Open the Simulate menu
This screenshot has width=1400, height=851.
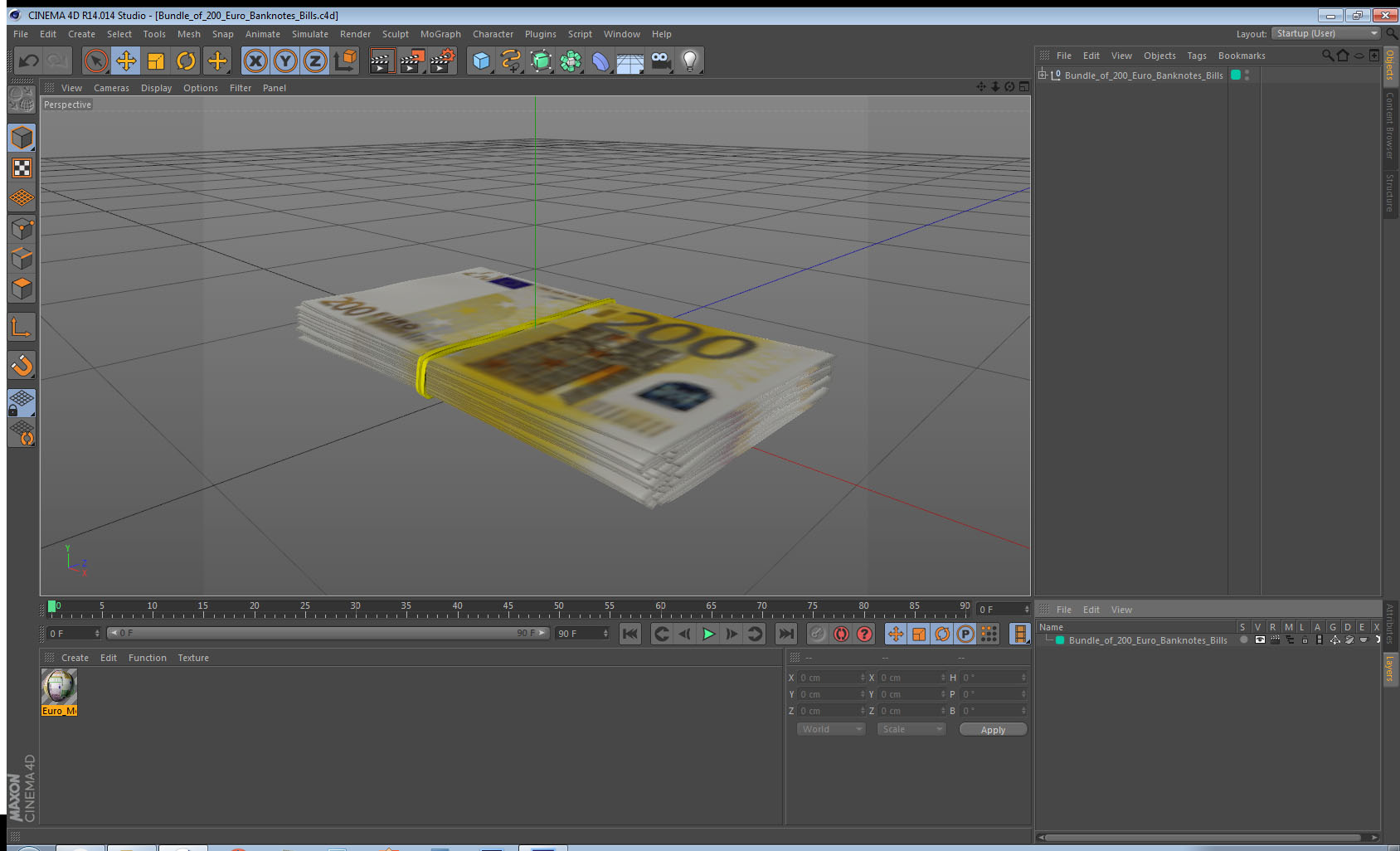[309, 34]
